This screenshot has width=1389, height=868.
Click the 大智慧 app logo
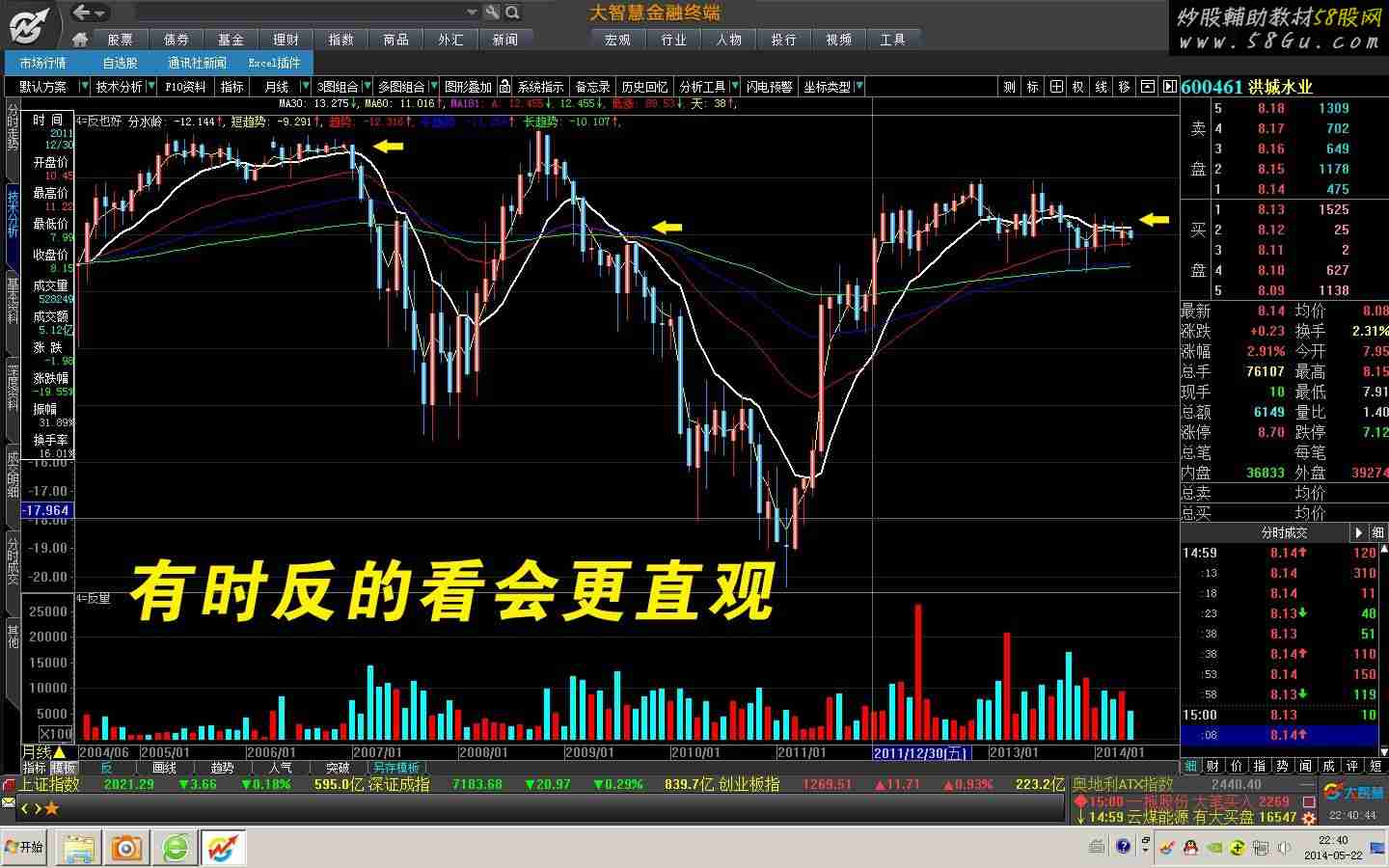[x=30, y=24]
